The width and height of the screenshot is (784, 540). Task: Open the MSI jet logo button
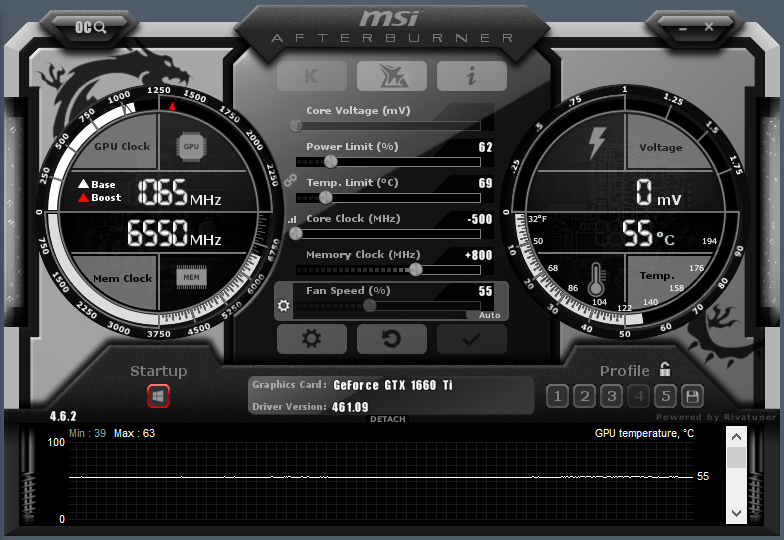(392, 76)
